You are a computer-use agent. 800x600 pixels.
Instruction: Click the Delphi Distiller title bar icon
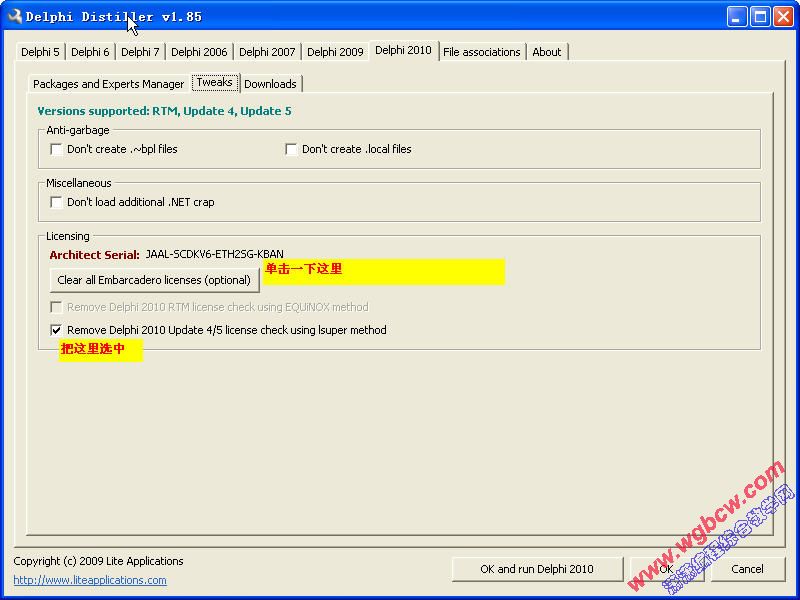14,16
